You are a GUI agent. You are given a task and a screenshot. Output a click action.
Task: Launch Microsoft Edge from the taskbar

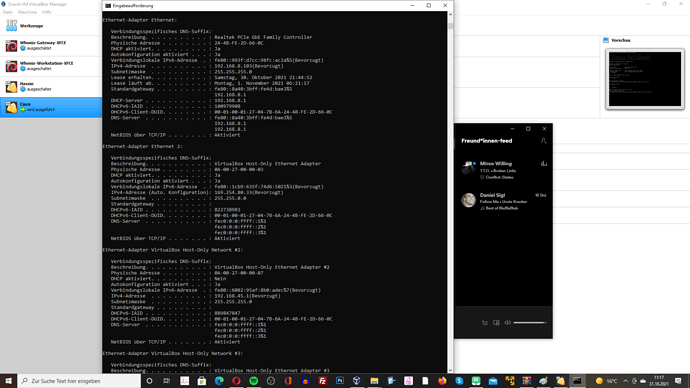tap(219, 381)
